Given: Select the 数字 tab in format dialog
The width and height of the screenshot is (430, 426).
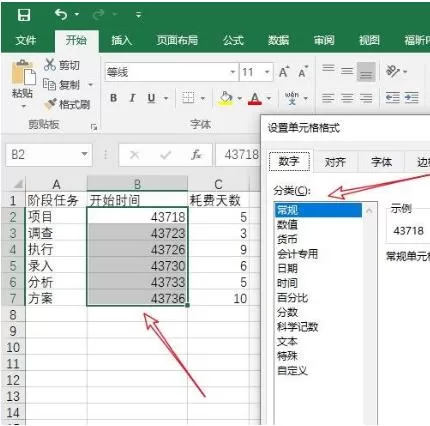Looking at the screenshot, I should (289, 161).
